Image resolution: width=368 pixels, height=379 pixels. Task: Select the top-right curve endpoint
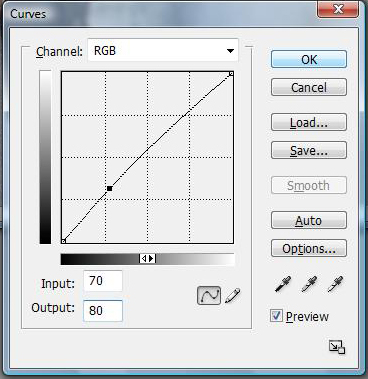tap(231, 74)
